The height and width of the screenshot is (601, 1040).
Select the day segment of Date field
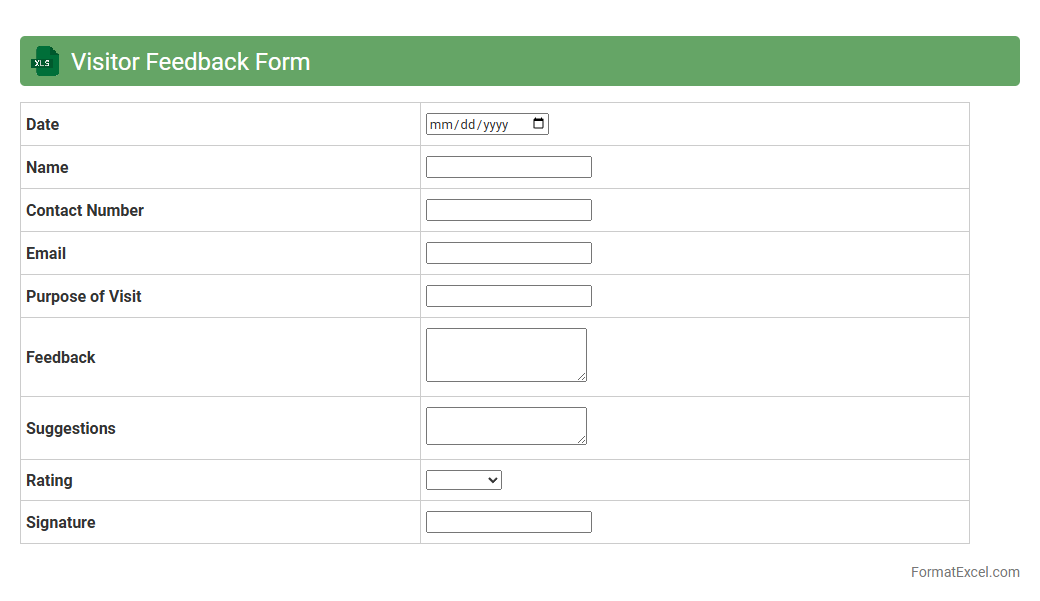[468, 125]
